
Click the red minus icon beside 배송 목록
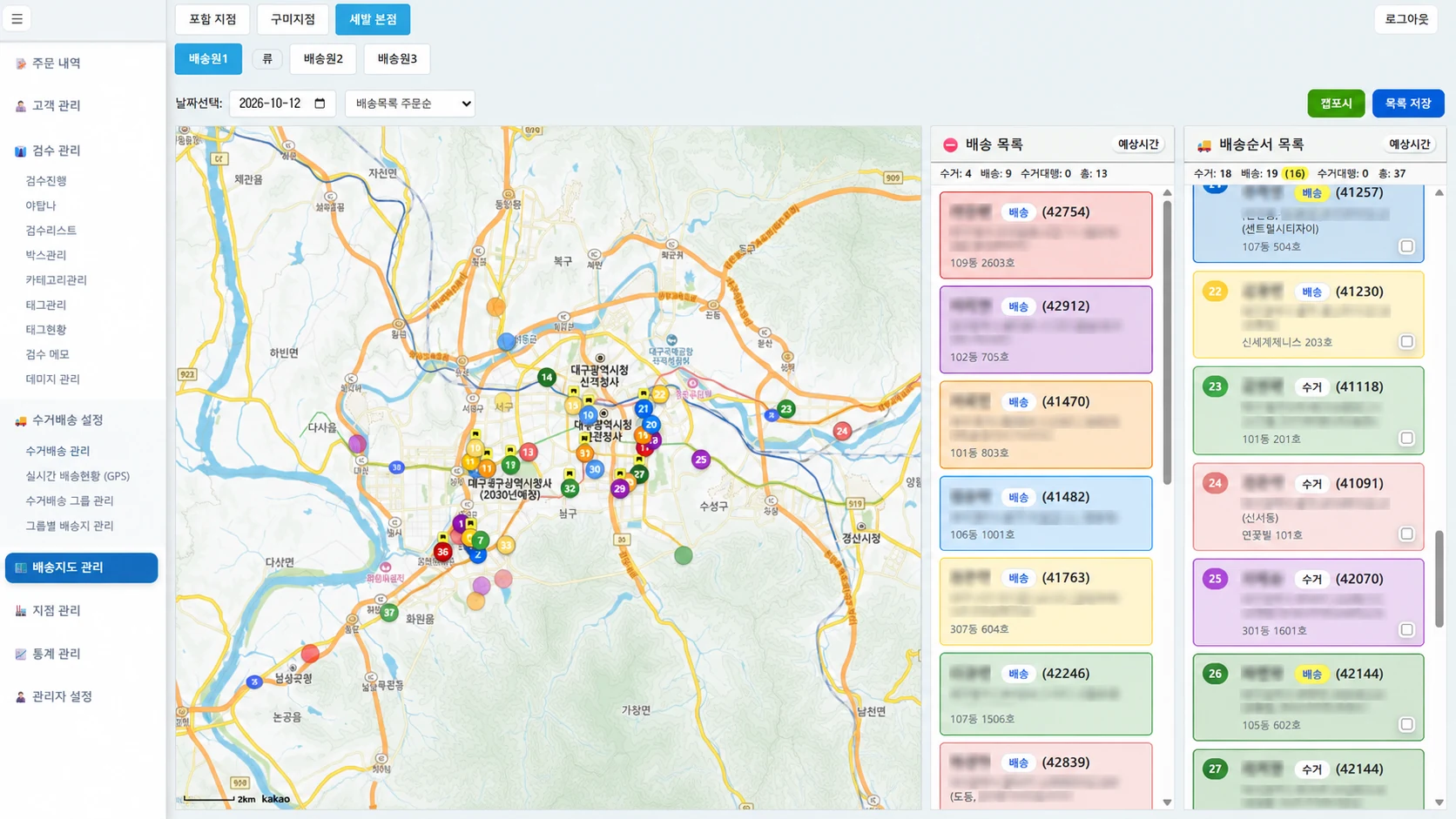pos(950,144)
